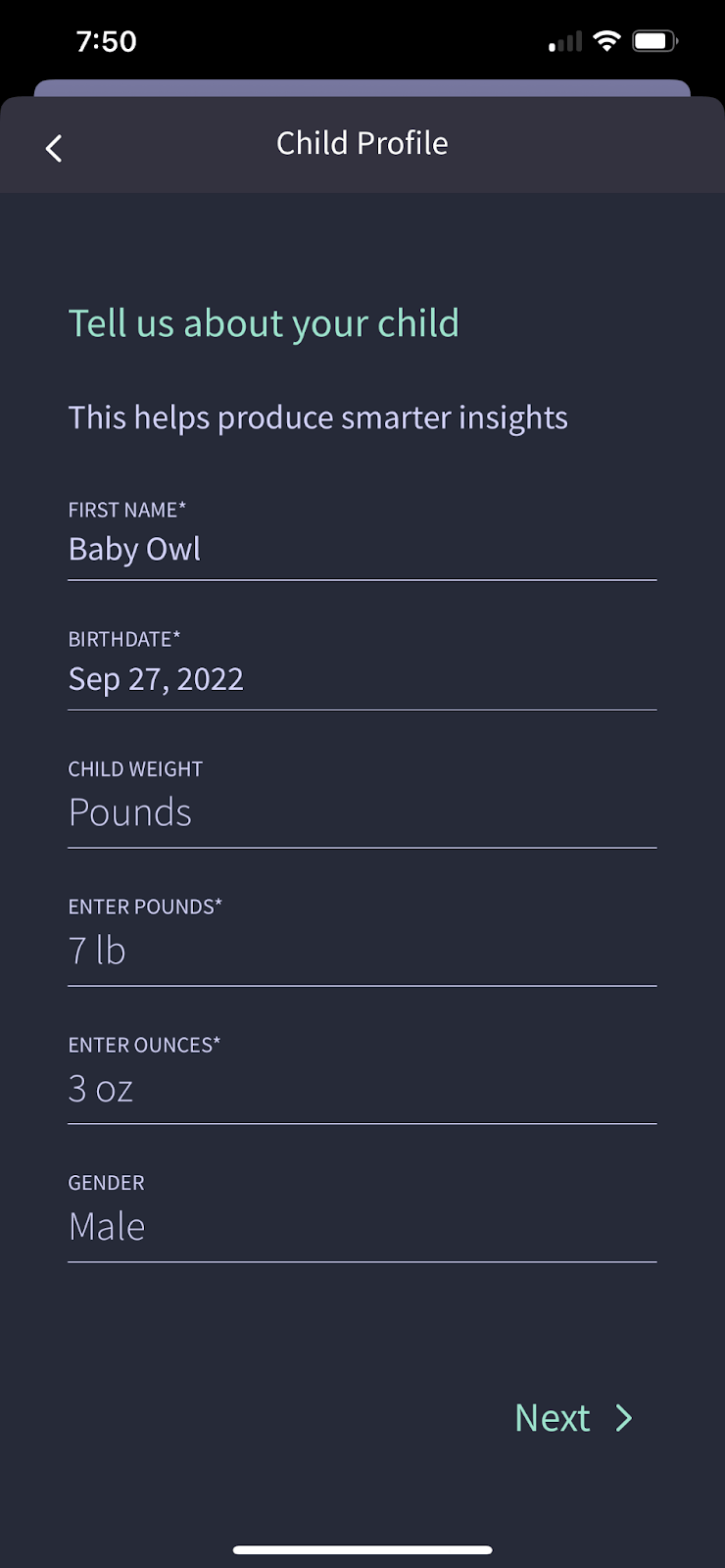Screen dimensions: 725x1568
Task: Select the ounces value field showing 3 oz
Action: 361,1089
